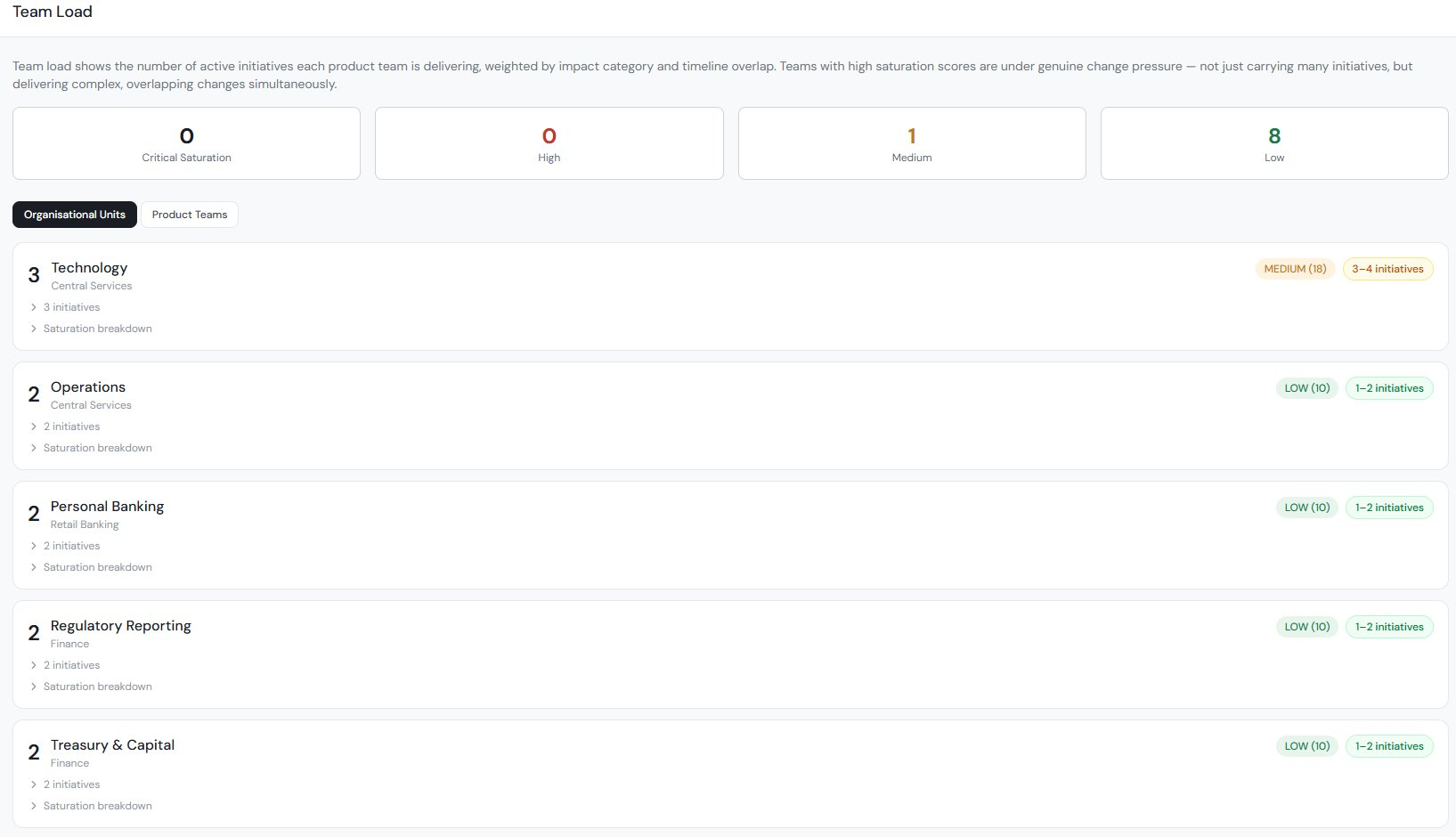Select the Organisational Units tab
This screenshot has height=837, width=1456.
click(x=75, y=214)
